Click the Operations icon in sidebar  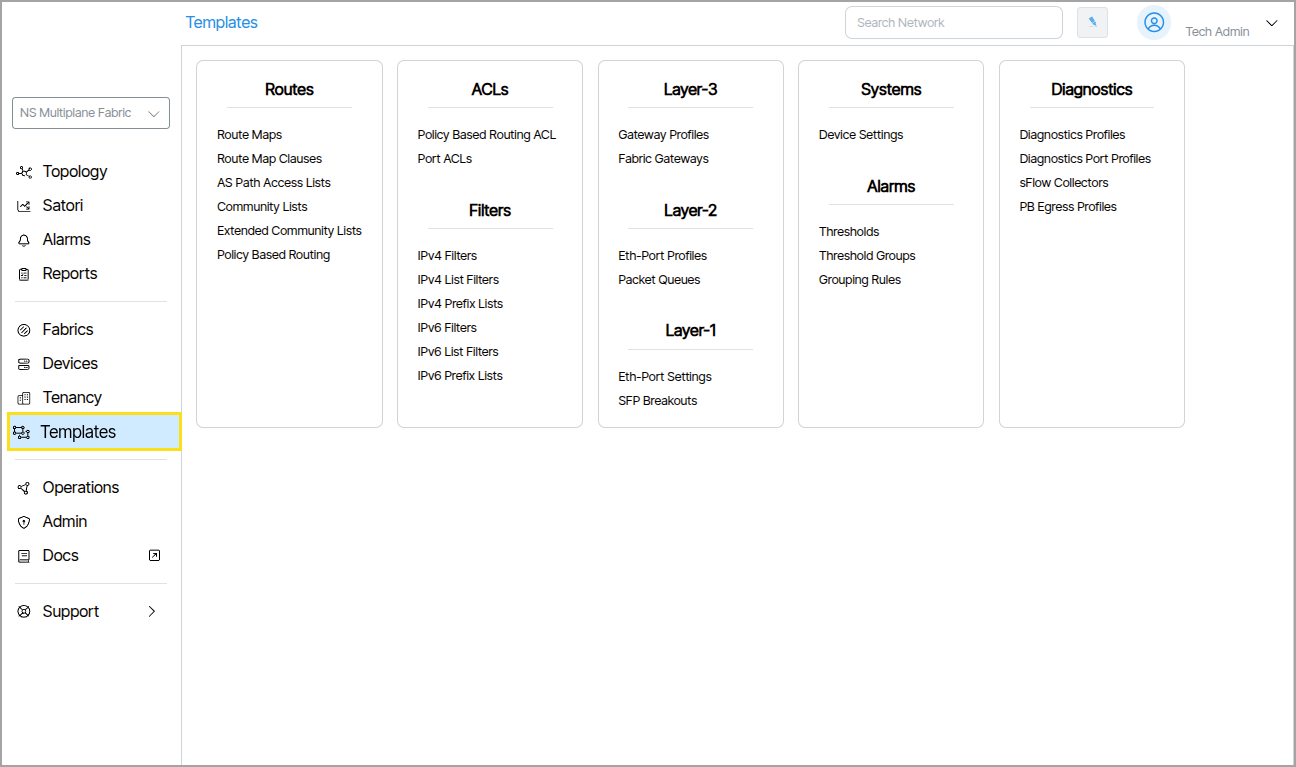tap(24, 488)
